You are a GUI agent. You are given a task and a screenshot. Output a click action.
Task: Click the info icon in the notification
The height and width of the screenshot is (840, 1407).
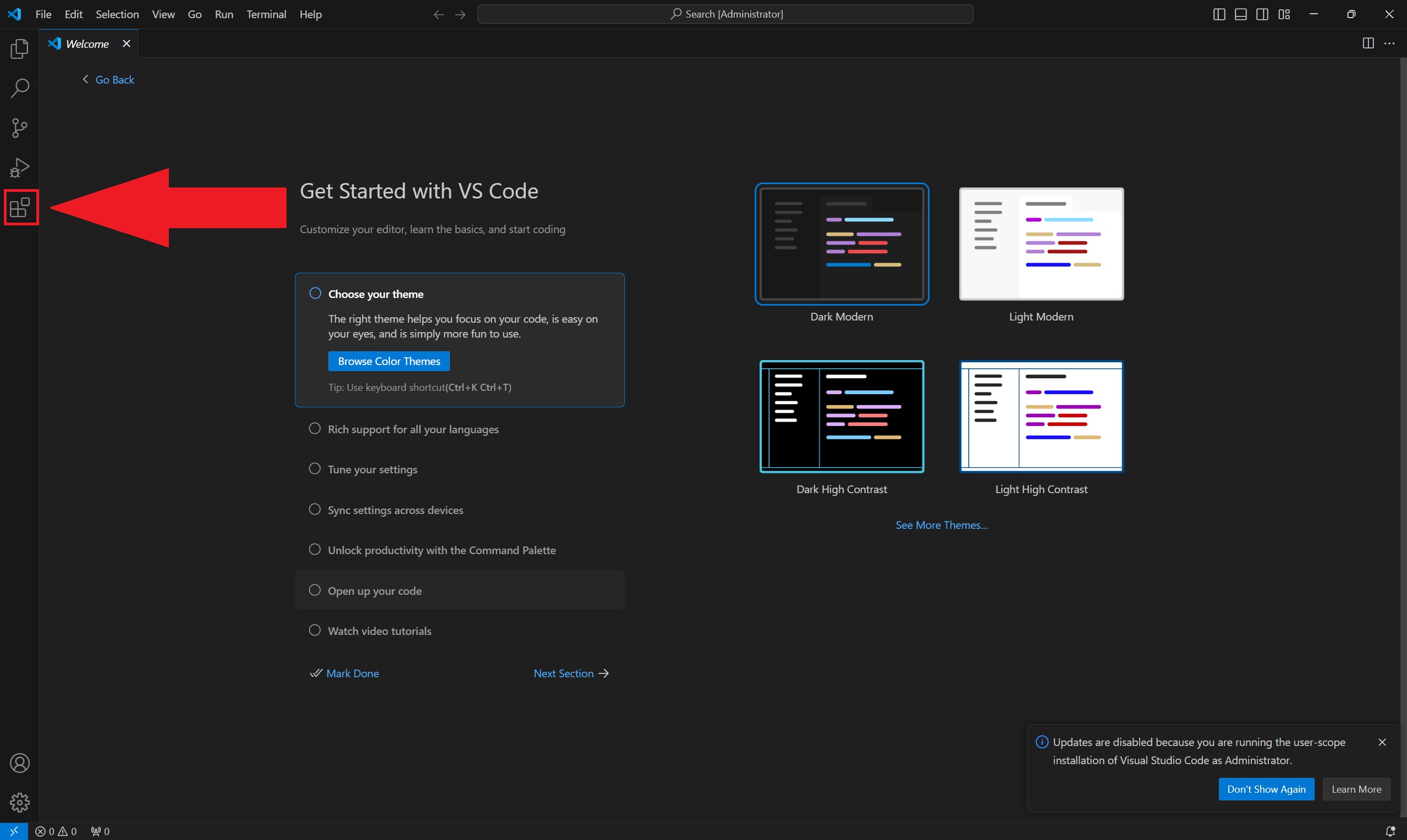point(1042,742)
